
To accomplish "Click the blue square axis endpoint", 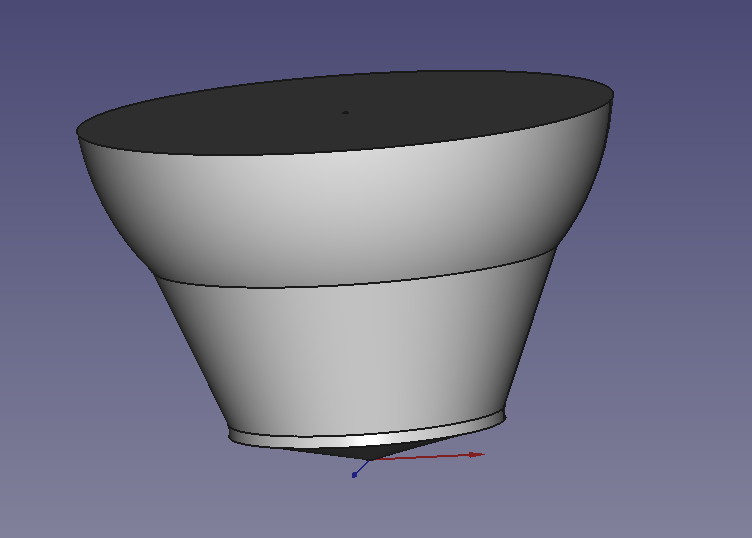I will click(354, 474).
